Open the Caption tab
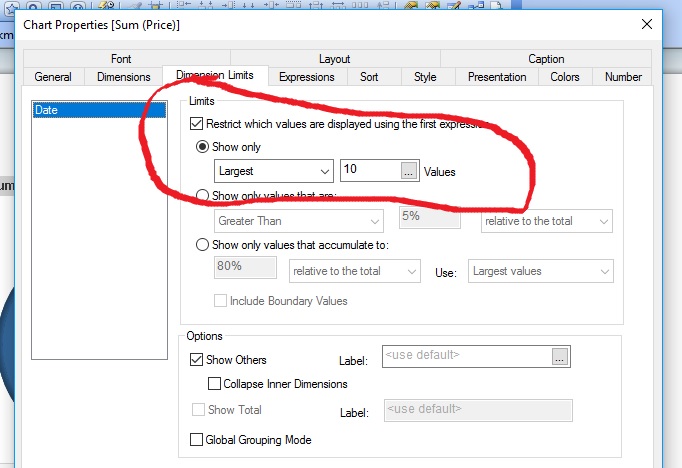The width and height of the screenshot is (682, 468). pyautogui.click(x=546, y=59)
